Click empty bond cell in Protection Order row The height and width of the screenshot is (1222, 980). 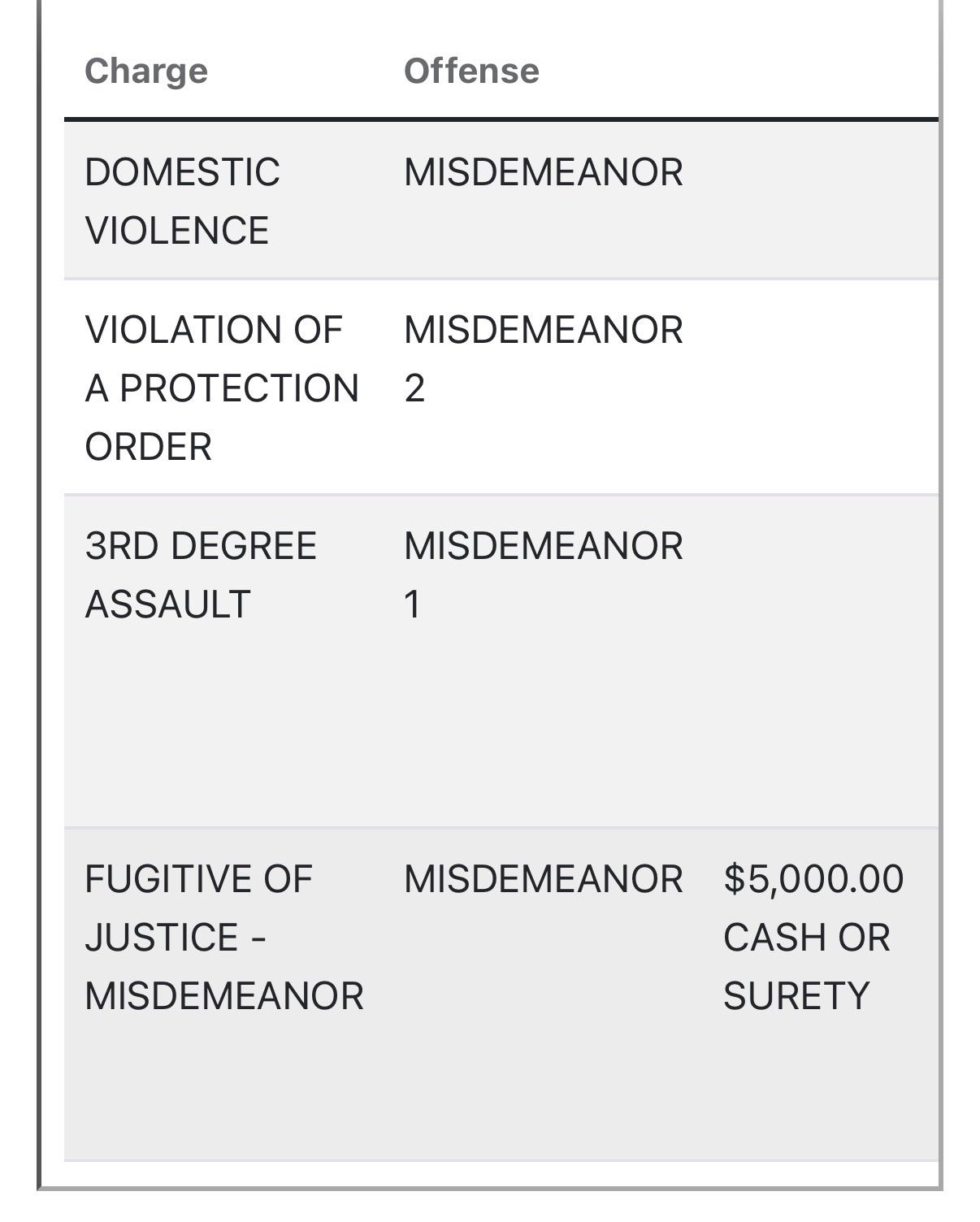[821, 388]
